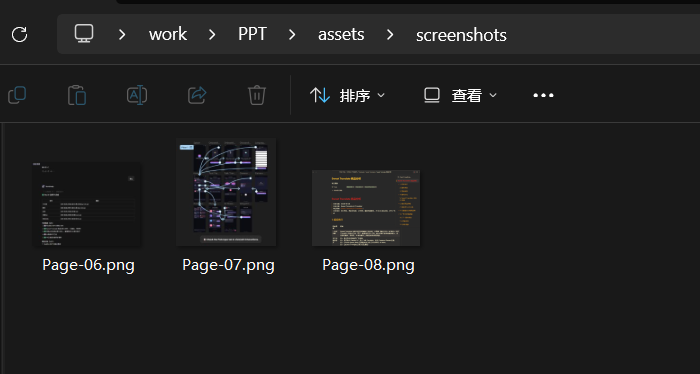Expand the chevron after the This PC icon
Screen dimensions: 700x374
click(122, 34)
